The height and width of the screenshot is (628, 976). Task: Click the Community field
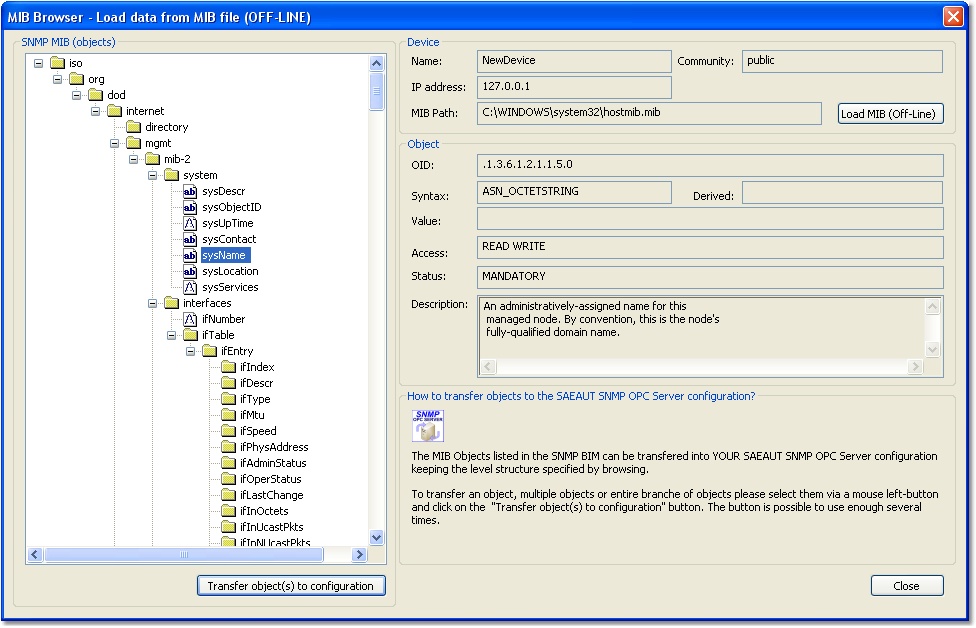pyautogui.click(x=842, y=61)
